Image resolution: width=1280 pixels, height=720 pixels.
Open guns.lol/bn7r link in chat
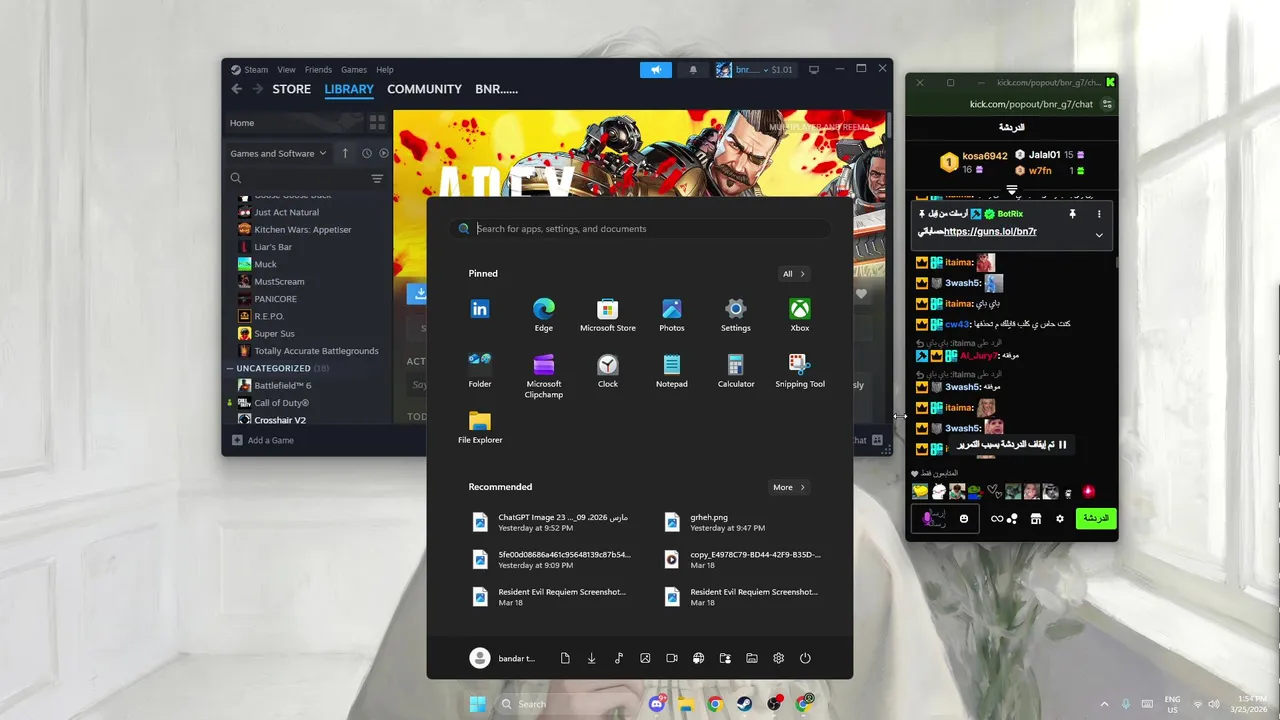click(990, 231)
